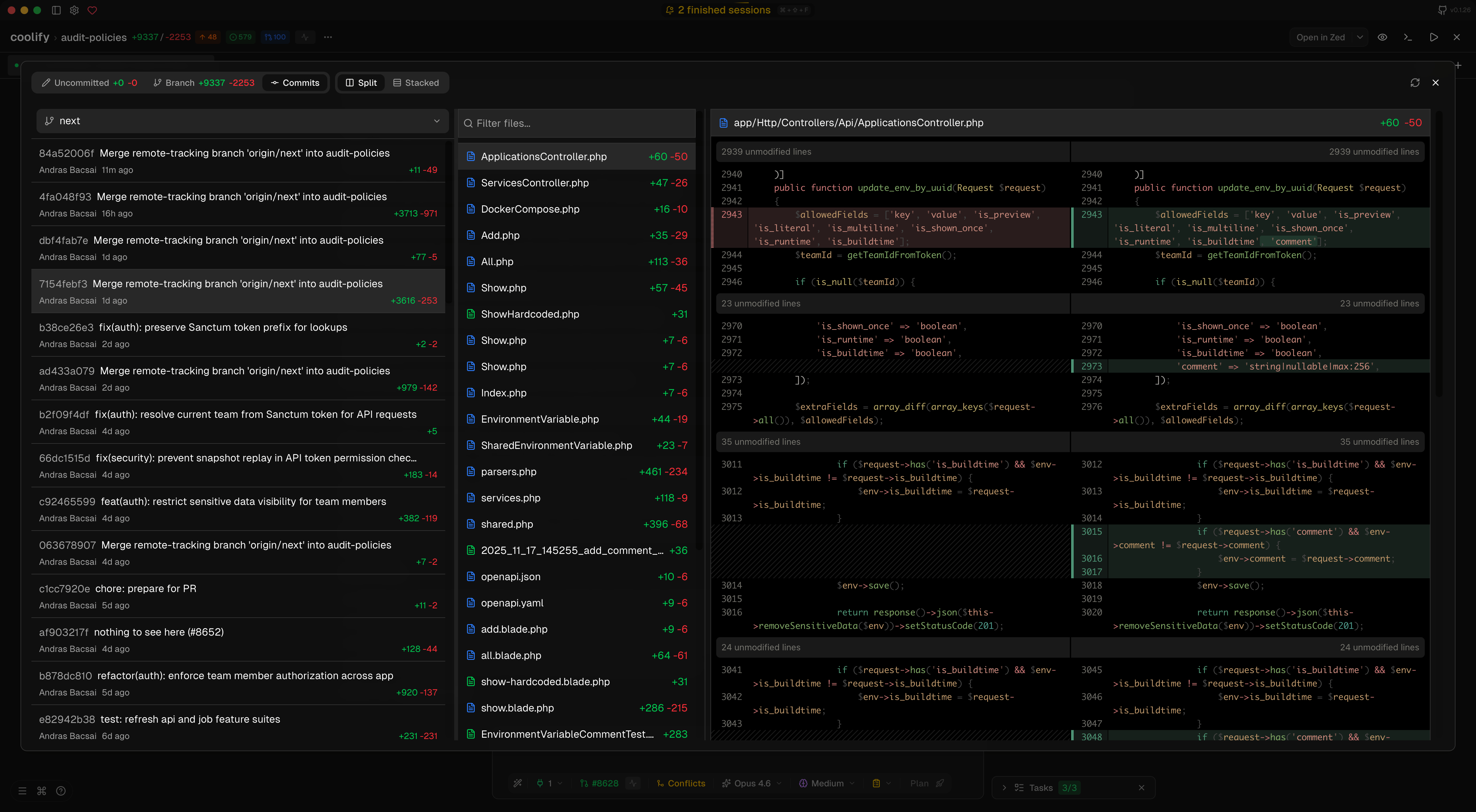
Task: Click the refresh icon in the diff header
Action: (x=1415, y=83)
